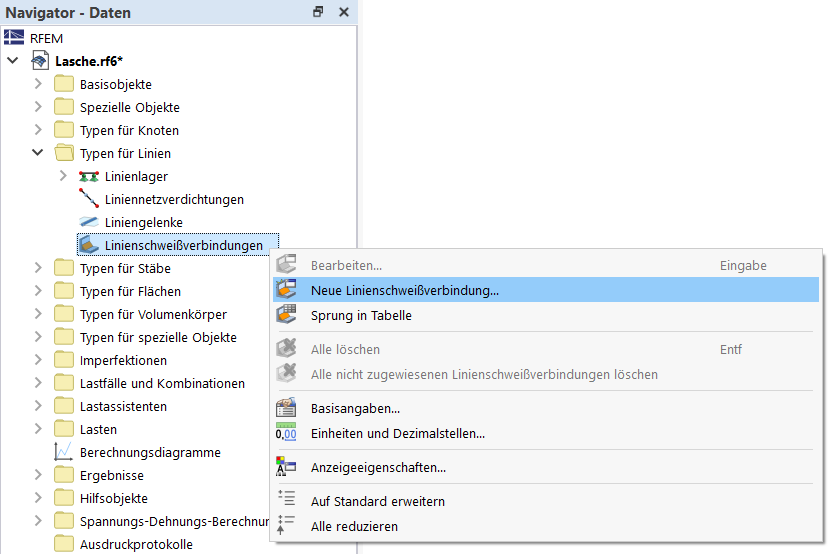Select Spannungs-Dehnungs-Berechnung tree item
The image size is (840, 554).
coord(174,521)
